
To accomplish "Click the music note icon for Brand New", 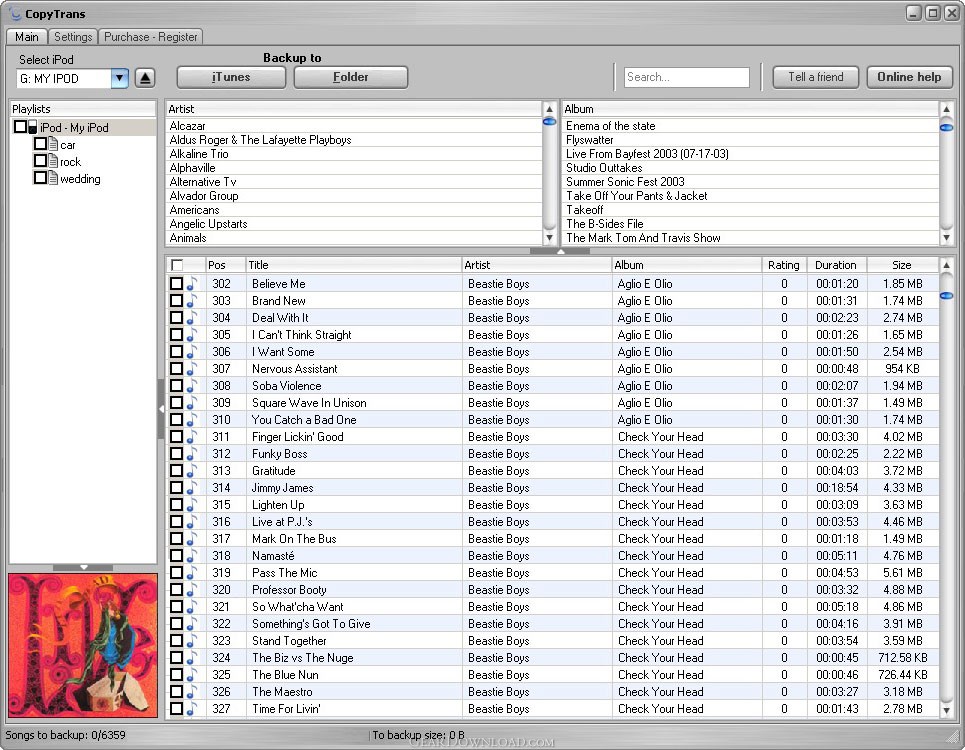I will tap(192, 301).
